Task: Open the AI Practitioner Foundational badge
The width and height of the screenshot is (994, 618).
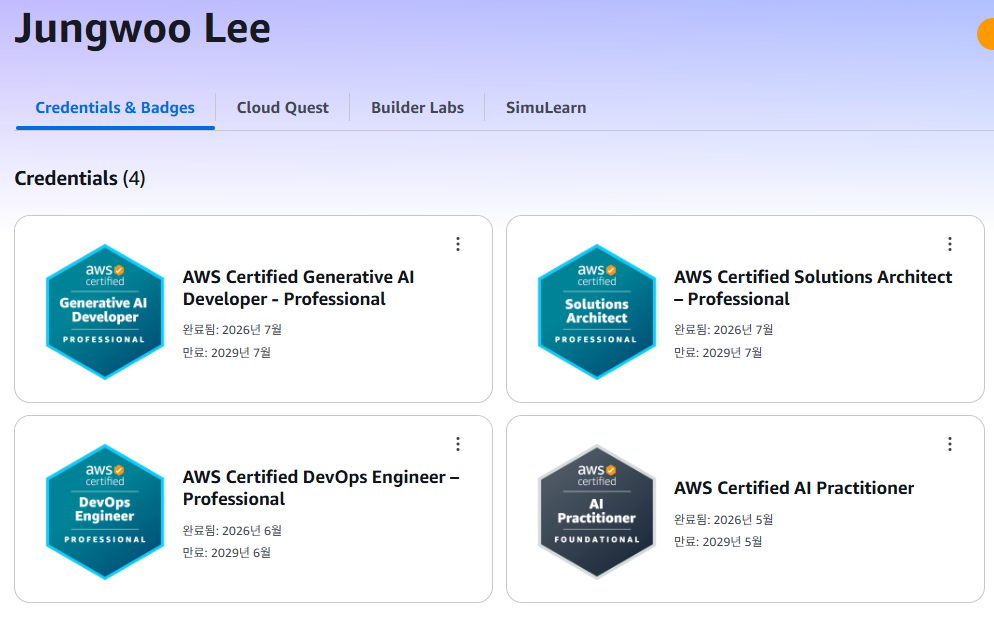Action: point(597,512)
